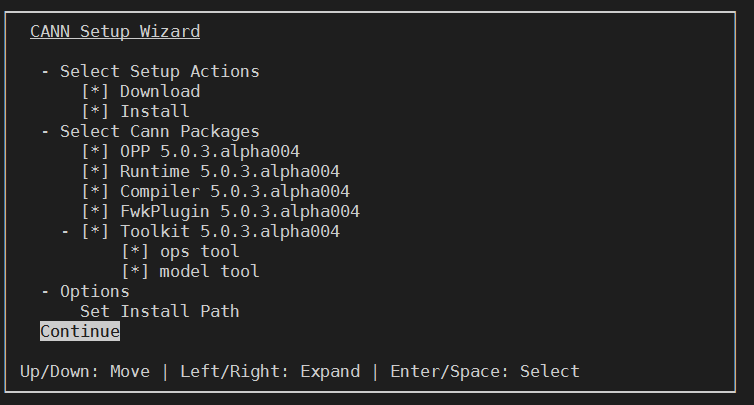Collapse the Options section
The width and height of the screenshot is (754, 405).
click(x=46, y=292)
